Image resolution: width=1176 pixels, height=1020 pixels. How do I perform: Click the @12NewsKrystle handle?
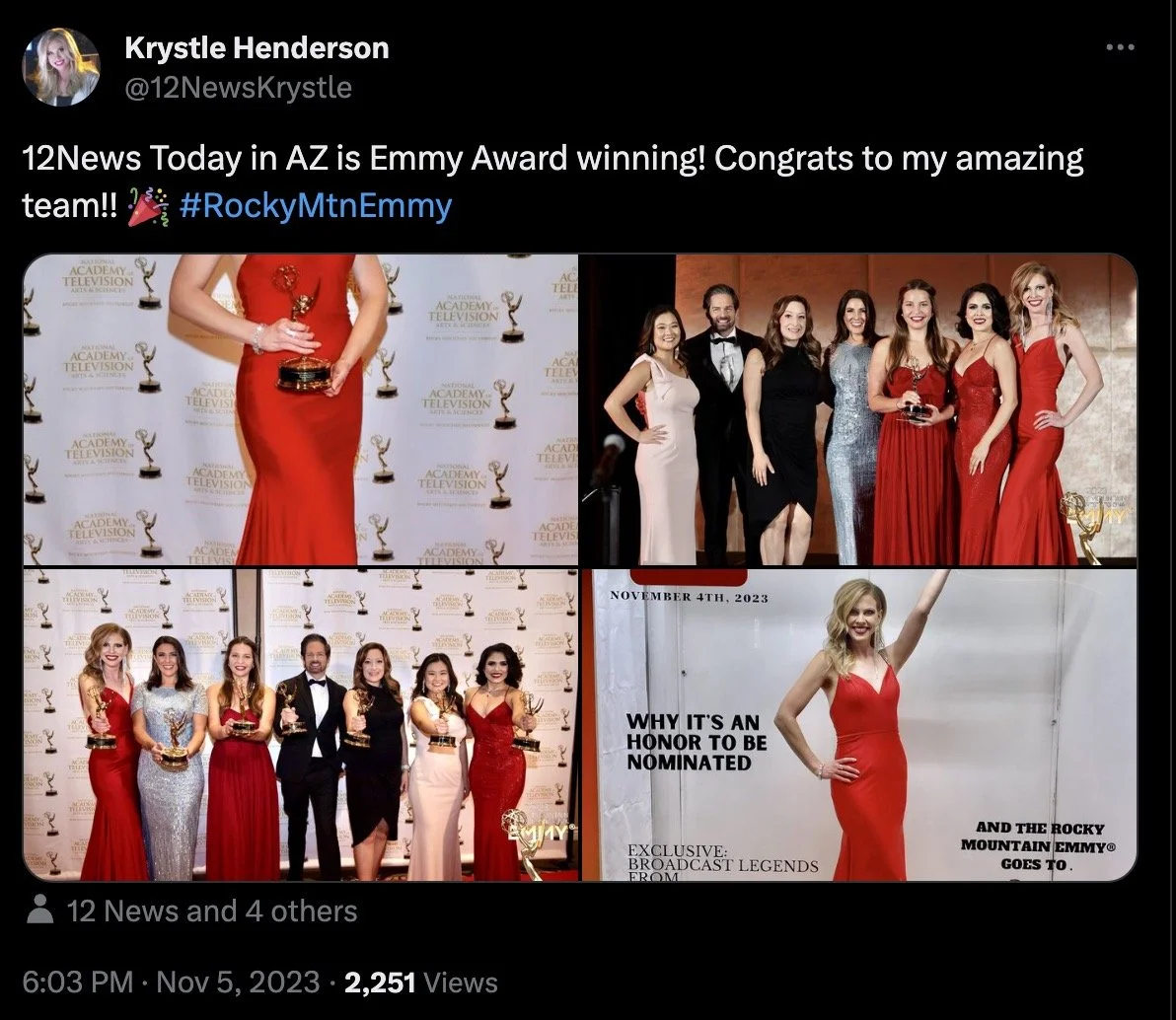coord(238,88)
